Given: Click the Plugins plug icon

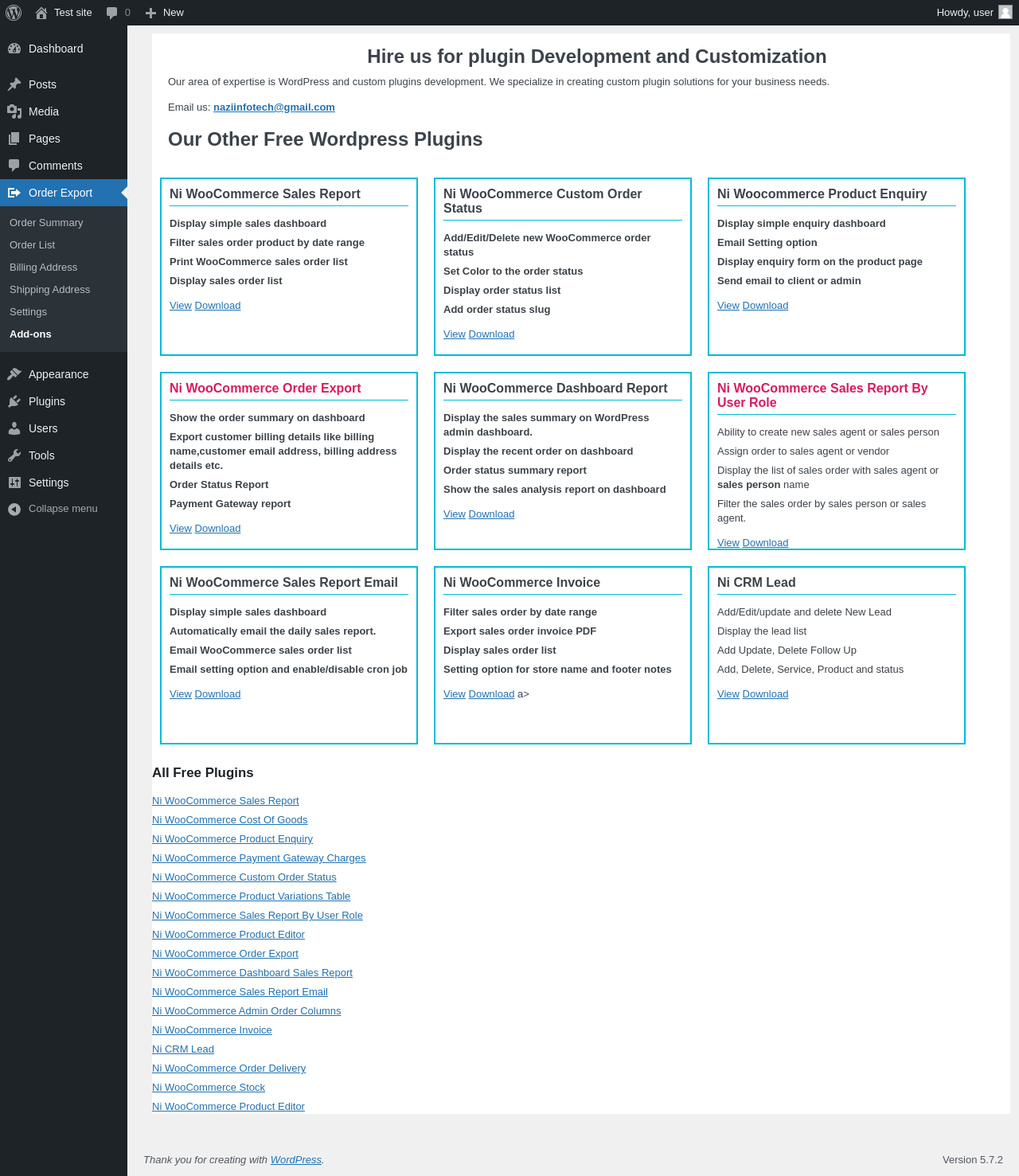Looking at the screenshot, I should pos(14,401).
